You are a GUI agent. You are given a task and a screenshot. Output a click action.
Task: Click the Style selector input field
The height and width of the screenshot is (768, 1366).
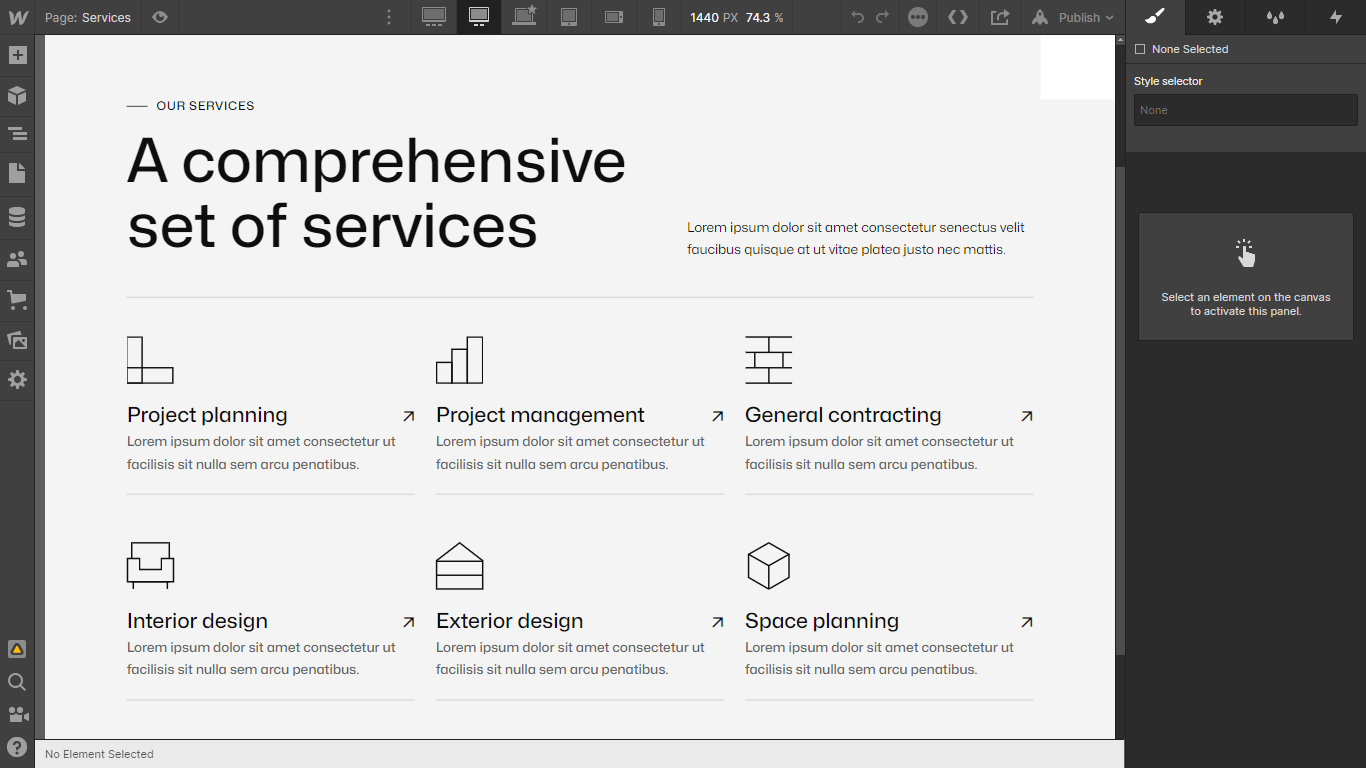1245,110
